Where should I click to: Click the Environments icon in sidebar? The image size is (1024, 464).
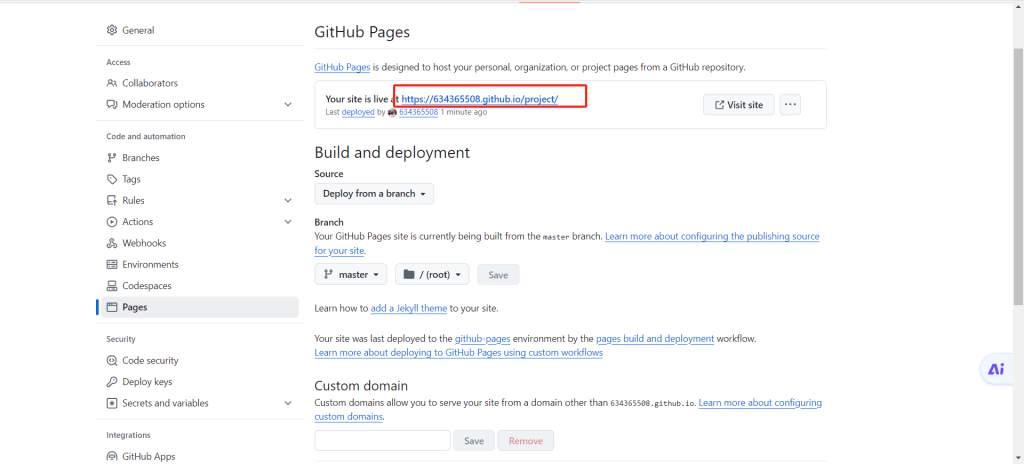tap(113, 265)
